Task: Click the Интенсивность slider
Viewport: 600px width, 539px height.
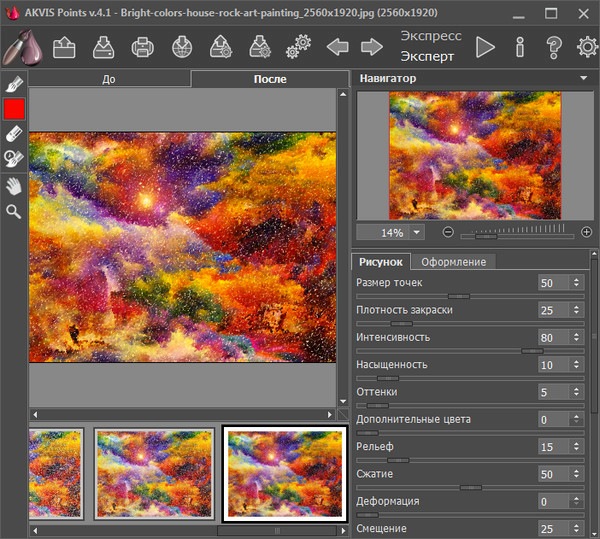Action: pos(470,351)
